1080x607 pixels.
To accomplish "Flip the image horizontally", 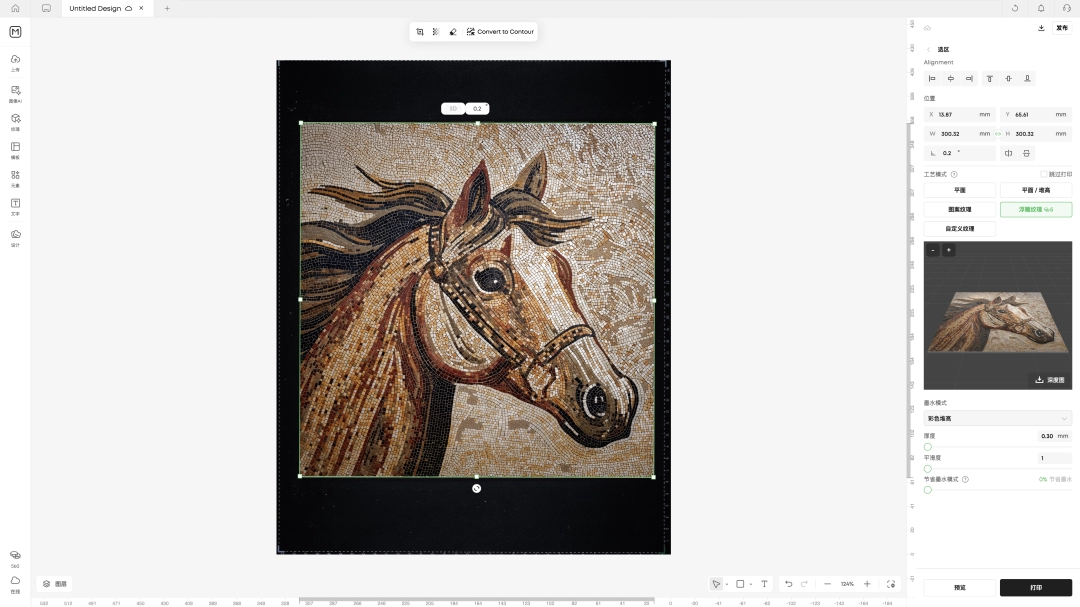I will tap(1008, 153).
